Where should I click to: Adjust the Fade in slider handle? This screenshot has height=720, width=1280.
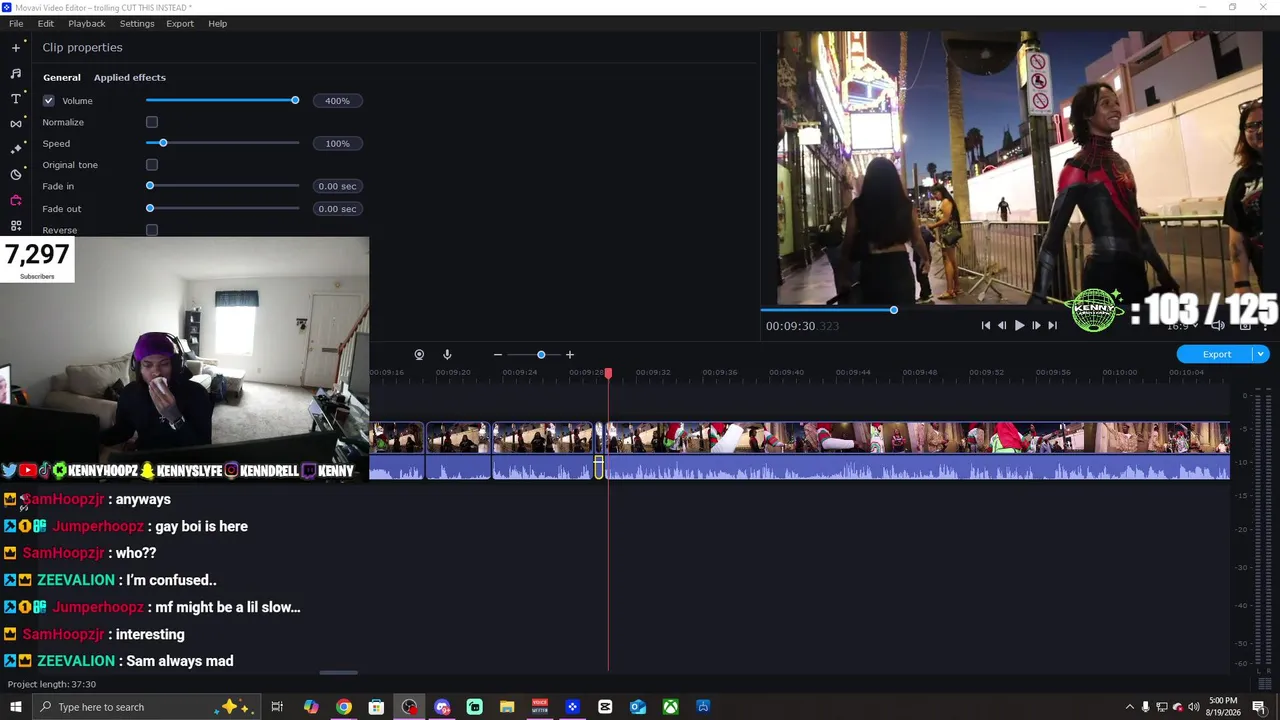pos(150,186)
